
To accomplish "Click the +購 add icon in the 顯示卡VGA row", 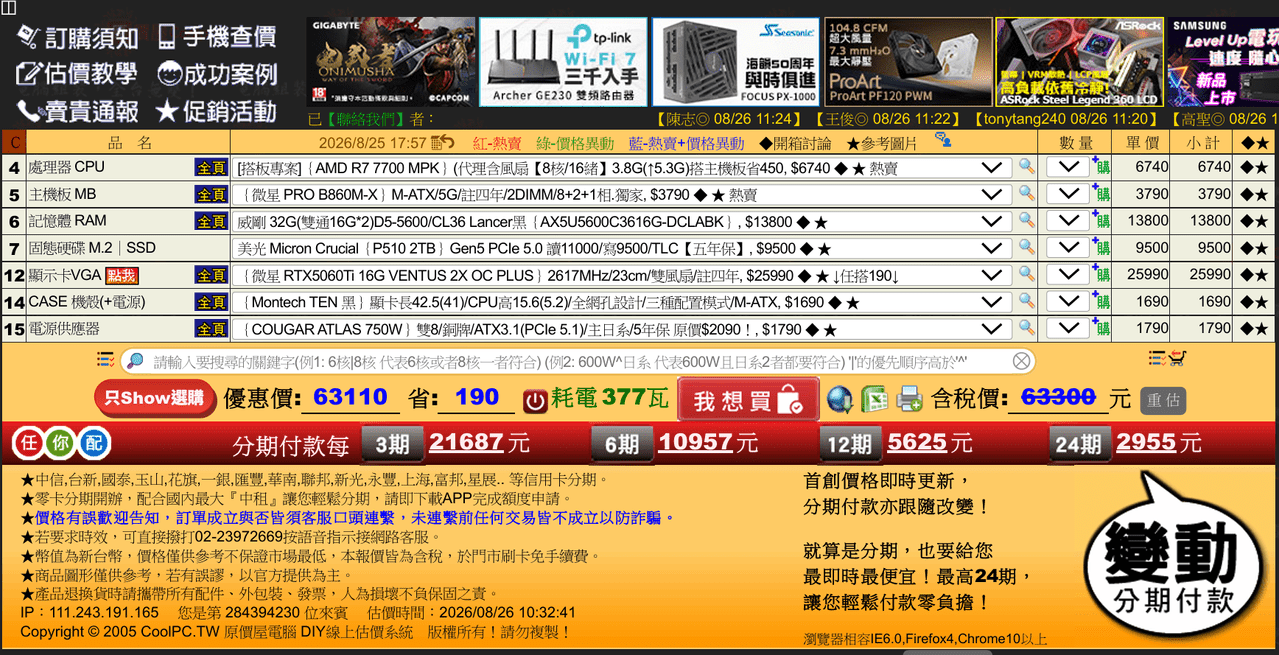I will pyautogui.click(x=1101, y=274).
